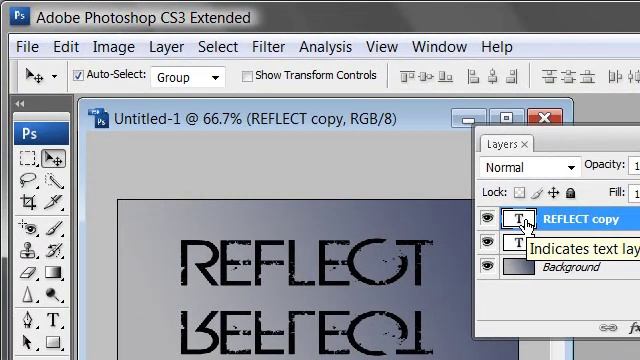This screenshot has width=640, height=360.
Task: Close the Layers tab with X
Action: click(524, 144)
